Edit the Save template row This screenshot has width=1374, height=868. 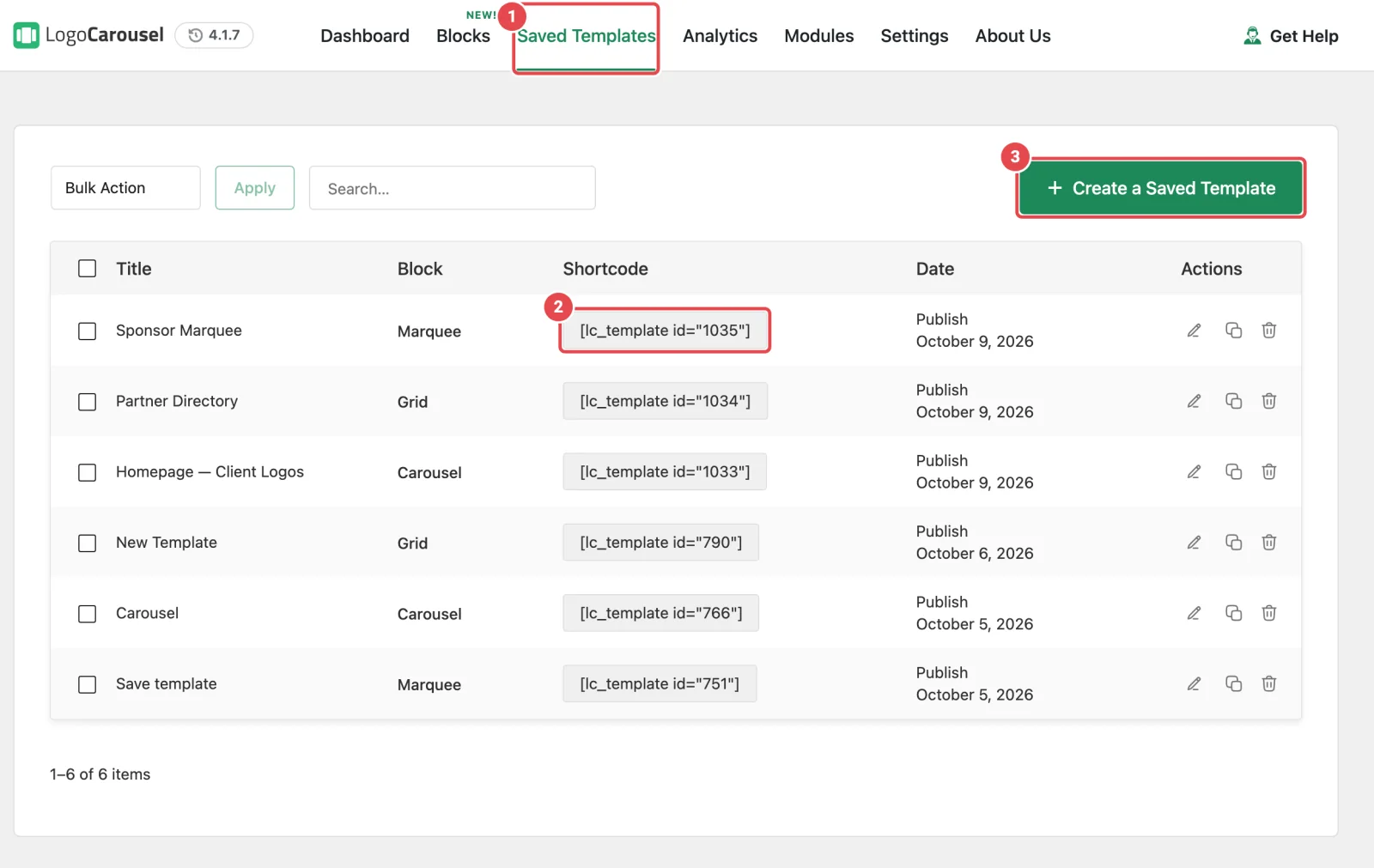[1194, 683]
